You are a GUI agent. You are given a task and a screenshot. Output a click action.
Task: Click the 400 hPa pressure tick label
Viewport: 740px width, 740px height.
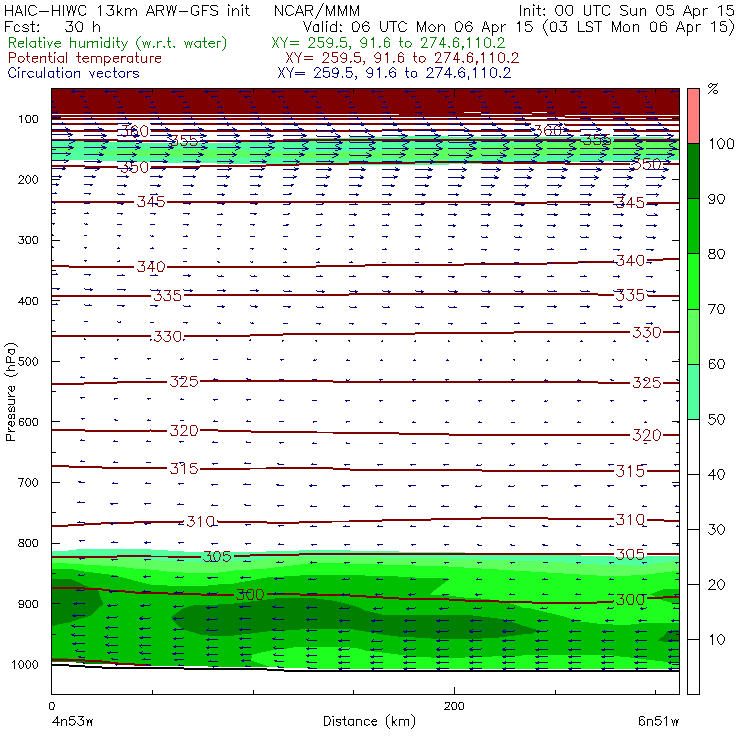click(28, 301)
